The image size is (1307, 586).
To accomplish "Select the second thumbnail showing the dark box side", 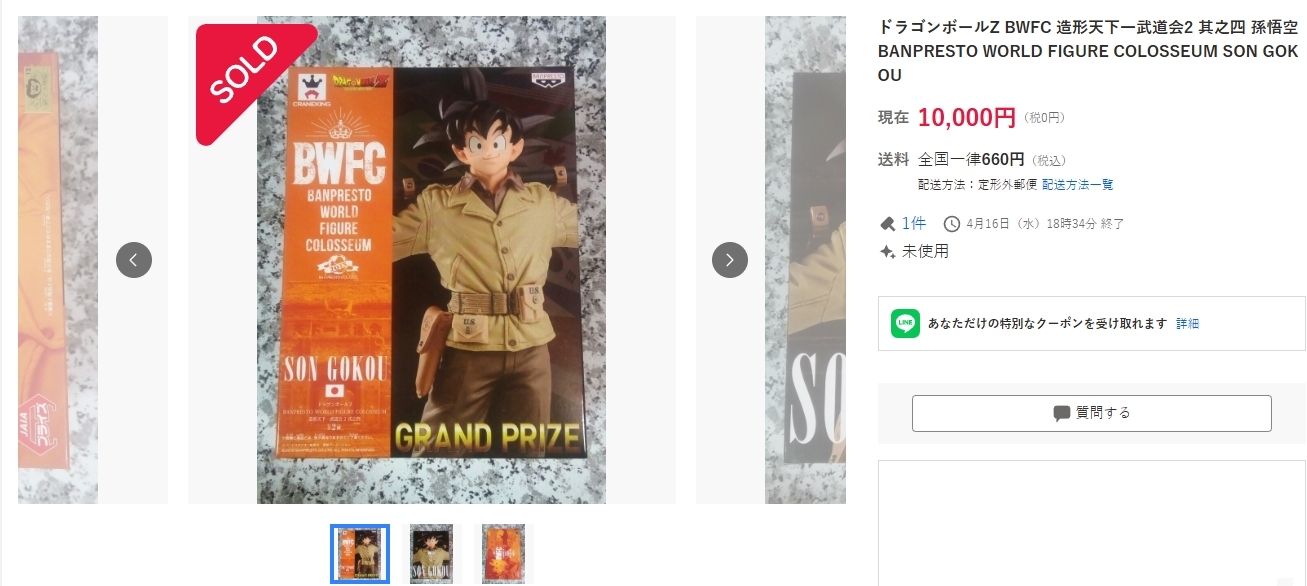I will pos(432,554).
